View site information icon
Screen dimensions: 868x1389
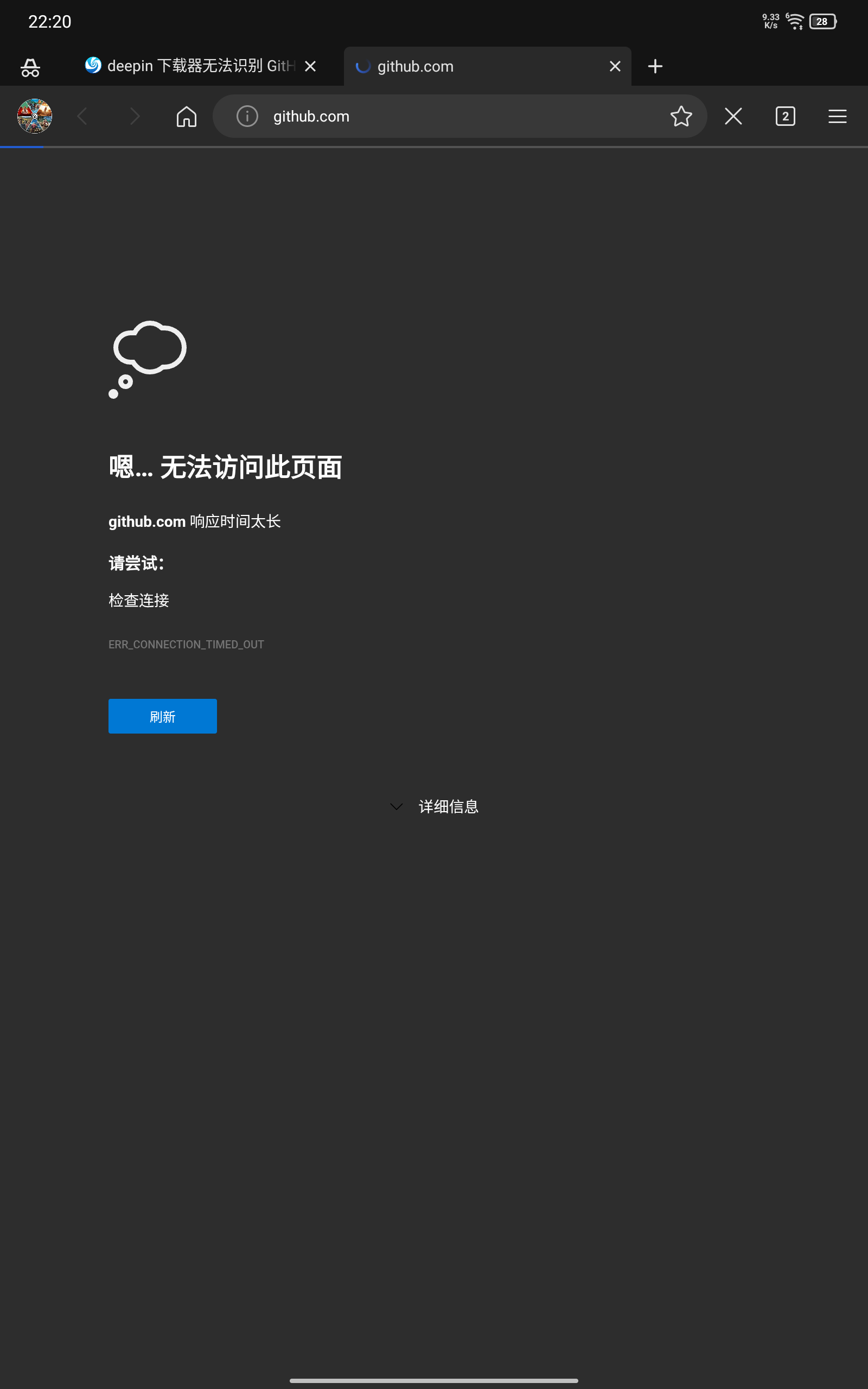point(247,116)
